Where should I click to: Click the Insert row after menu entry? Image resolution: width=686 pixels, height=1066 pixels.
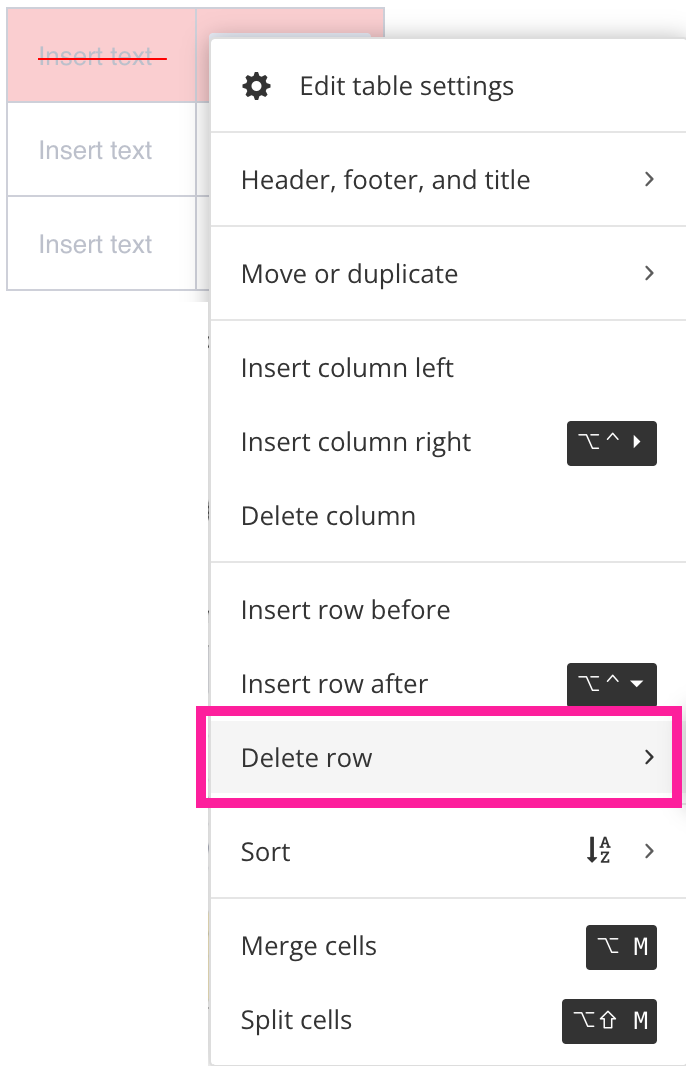pos(334,684)
